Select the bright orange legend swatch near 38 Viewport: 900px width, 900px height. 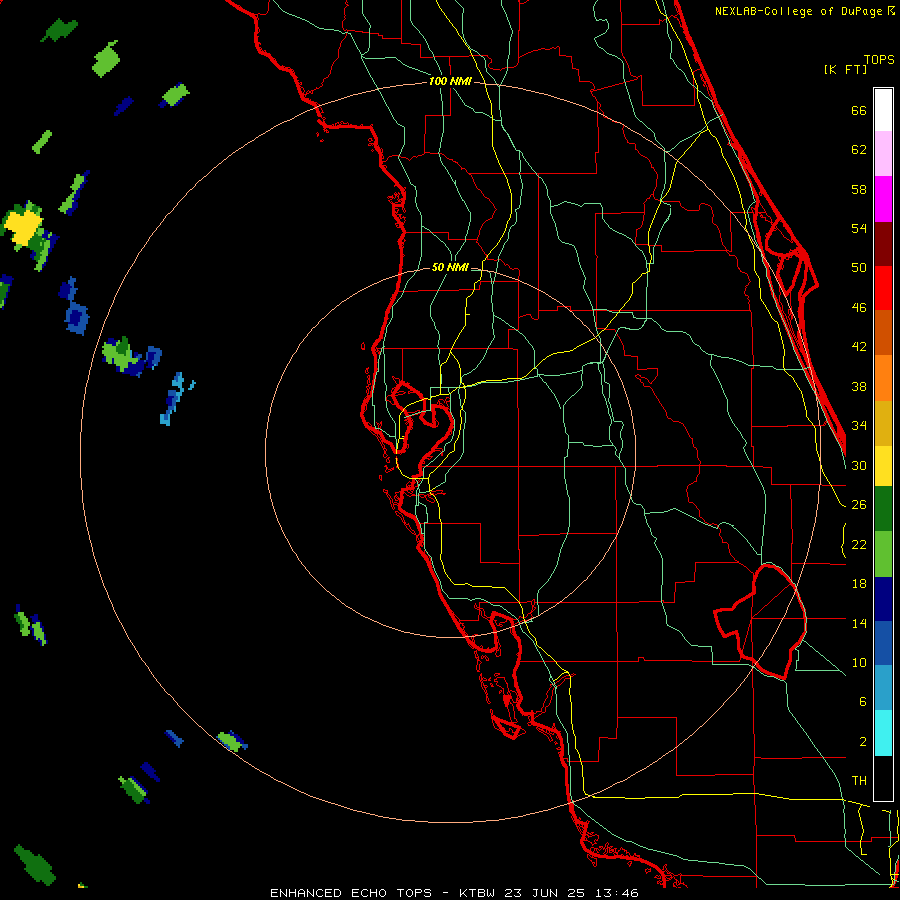click(883, 378)
